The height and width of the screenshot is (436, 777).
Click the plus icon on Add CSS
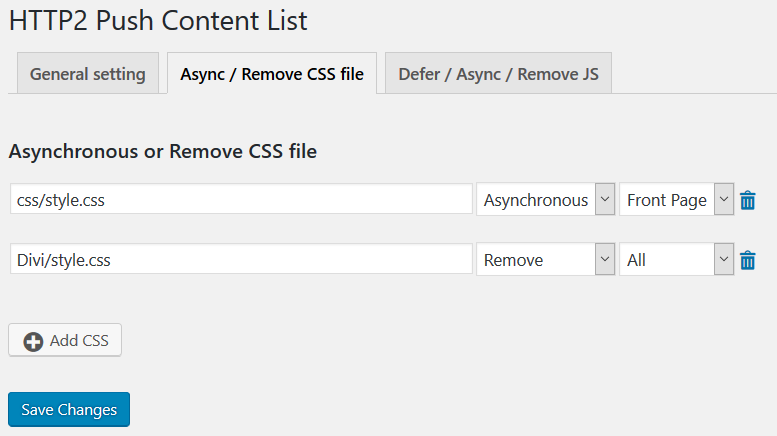coord(33,341)
